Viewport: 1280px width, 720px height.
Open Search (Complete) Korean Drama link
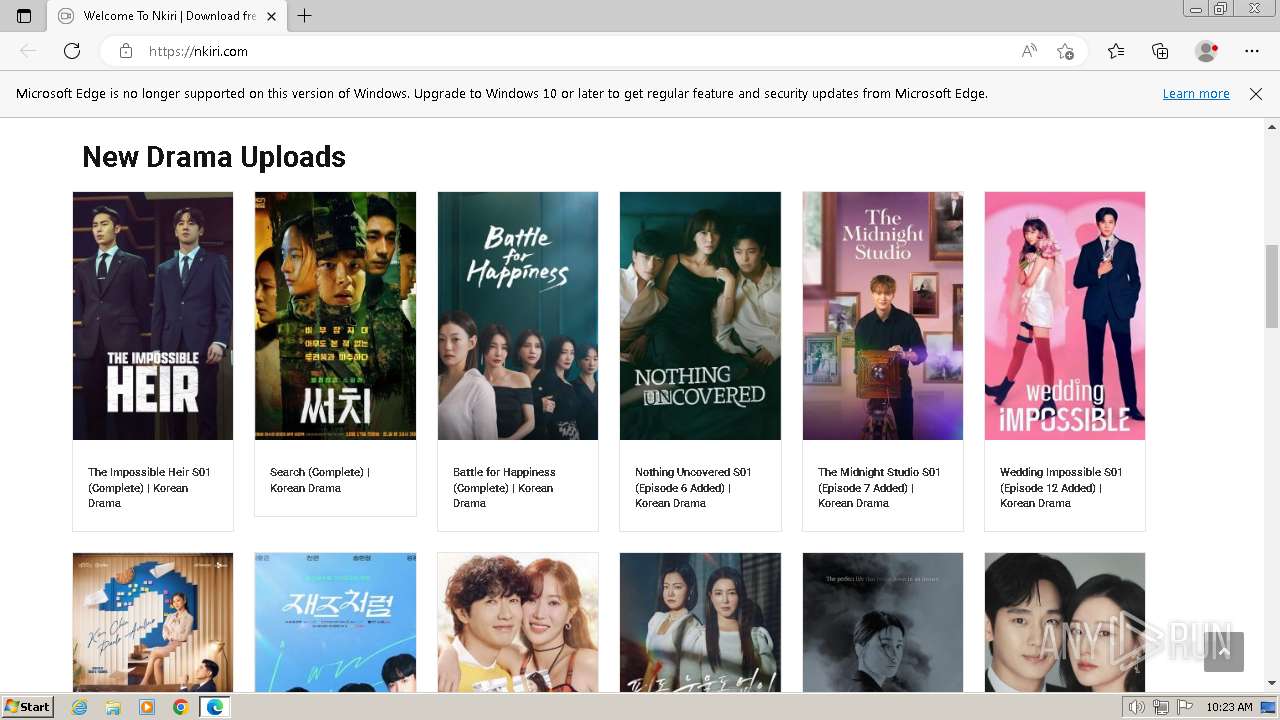(x=320, y=480)
